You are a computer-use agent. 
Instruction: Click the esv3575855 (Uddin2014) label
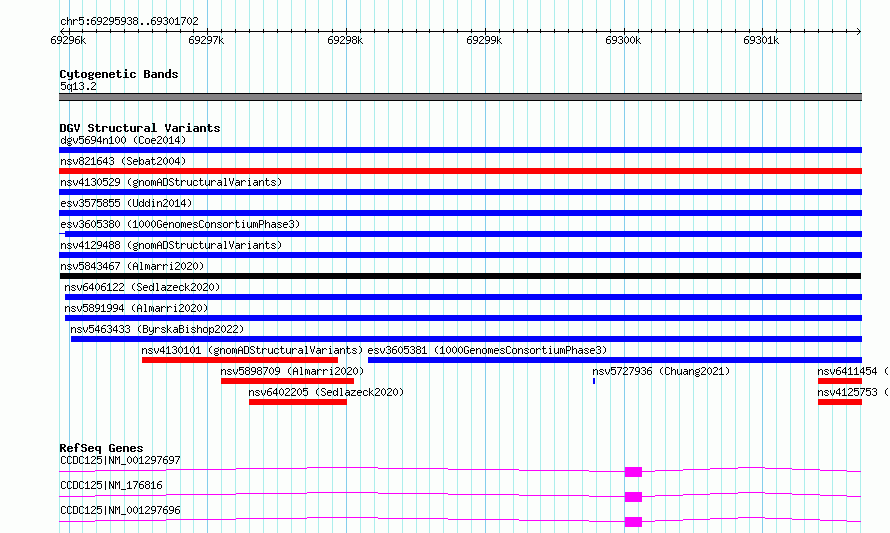tap(126, 203)
